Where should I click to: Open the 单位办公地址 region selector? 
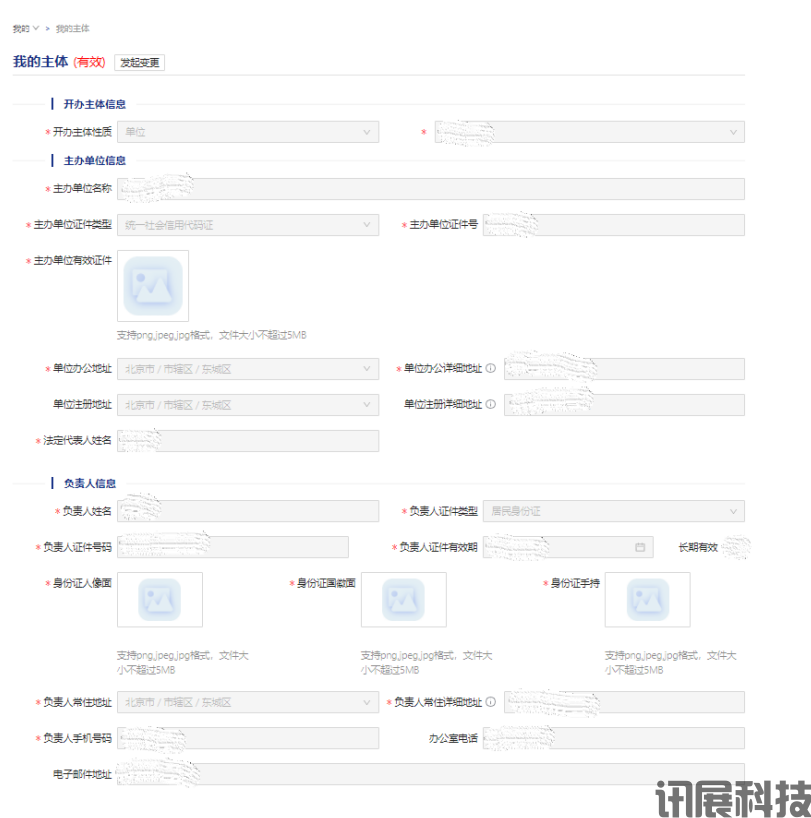(x=247, y=369)
